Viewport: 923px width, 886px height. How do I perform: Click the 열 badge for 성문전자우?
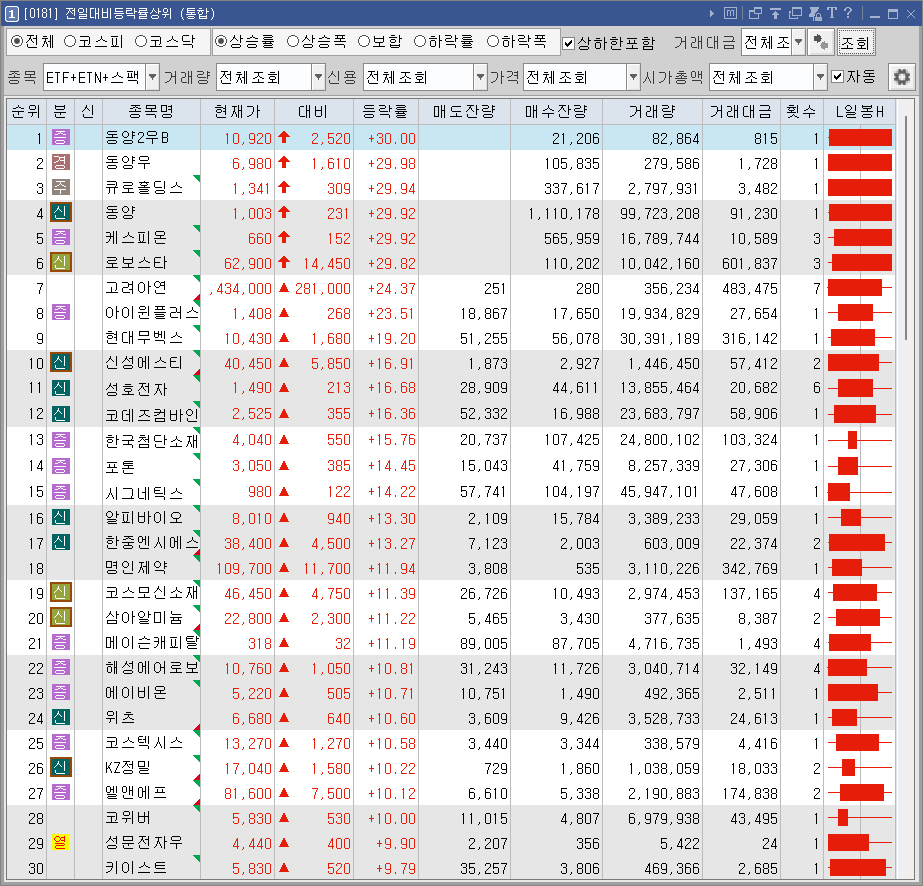pyautogui.click(x=61, y=842)
